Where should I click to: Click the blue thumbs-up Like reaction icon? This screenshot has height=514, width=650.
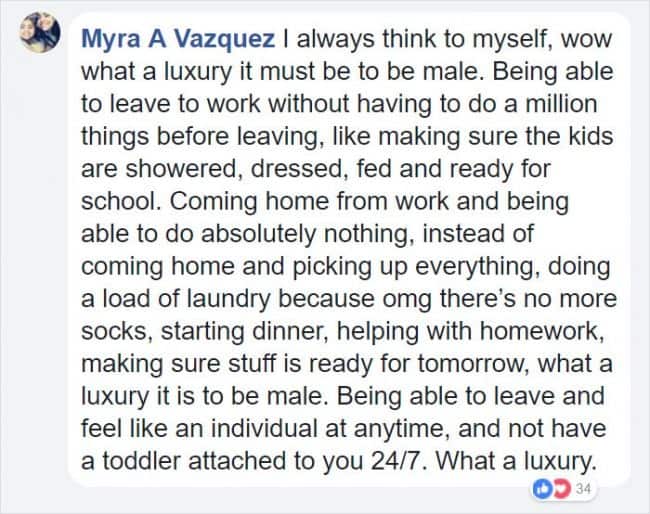542,490
